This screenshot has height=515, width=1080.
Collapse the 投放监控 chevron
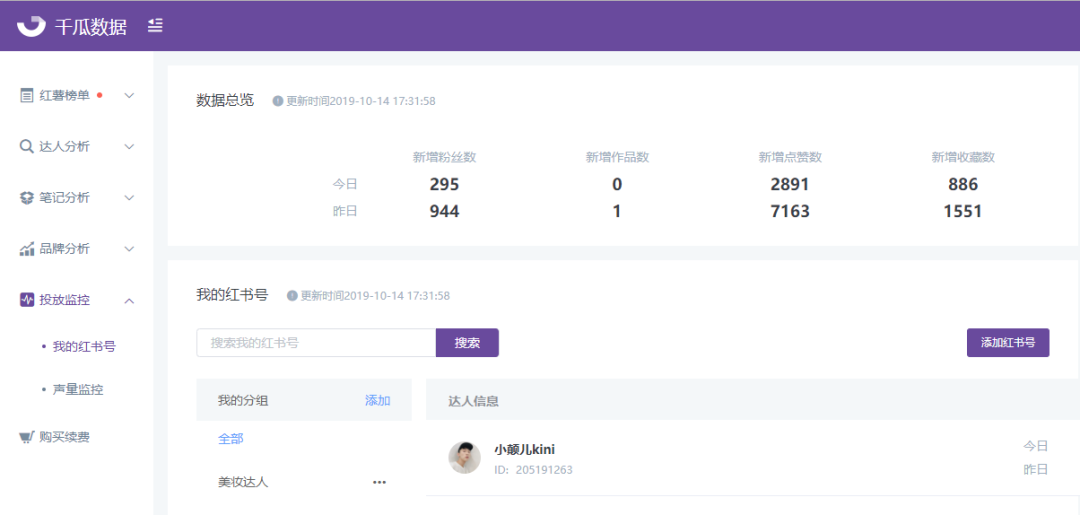[x=129, y=300]
